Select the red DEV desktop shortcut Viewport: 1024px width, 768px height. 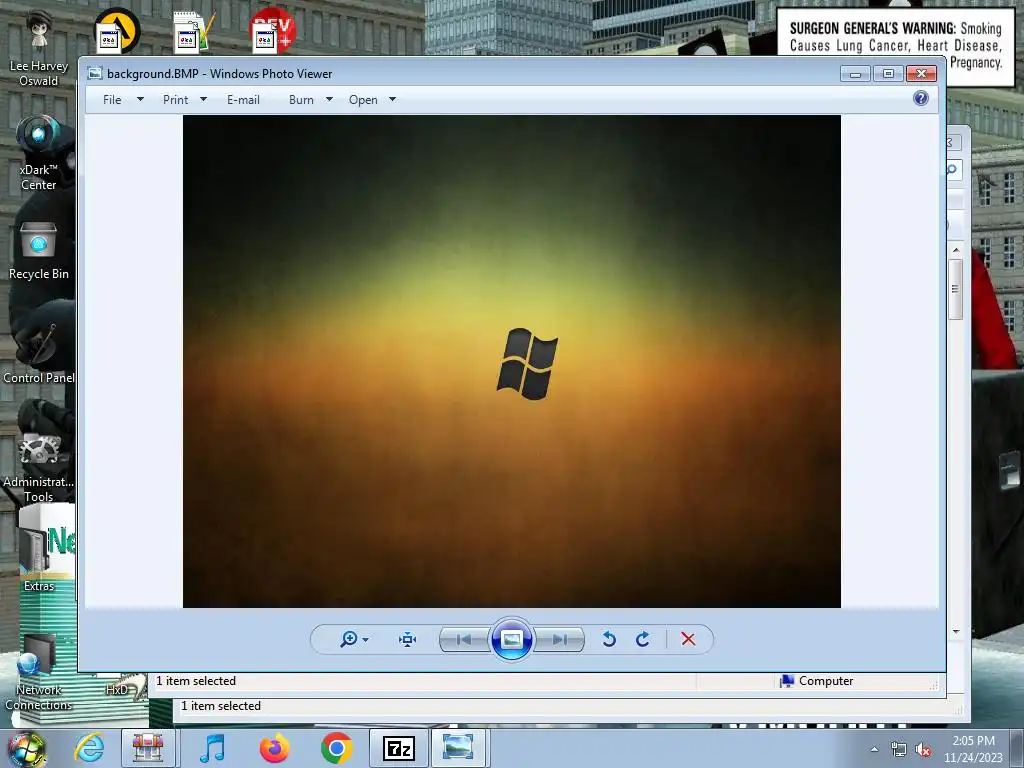click(273, 31)
